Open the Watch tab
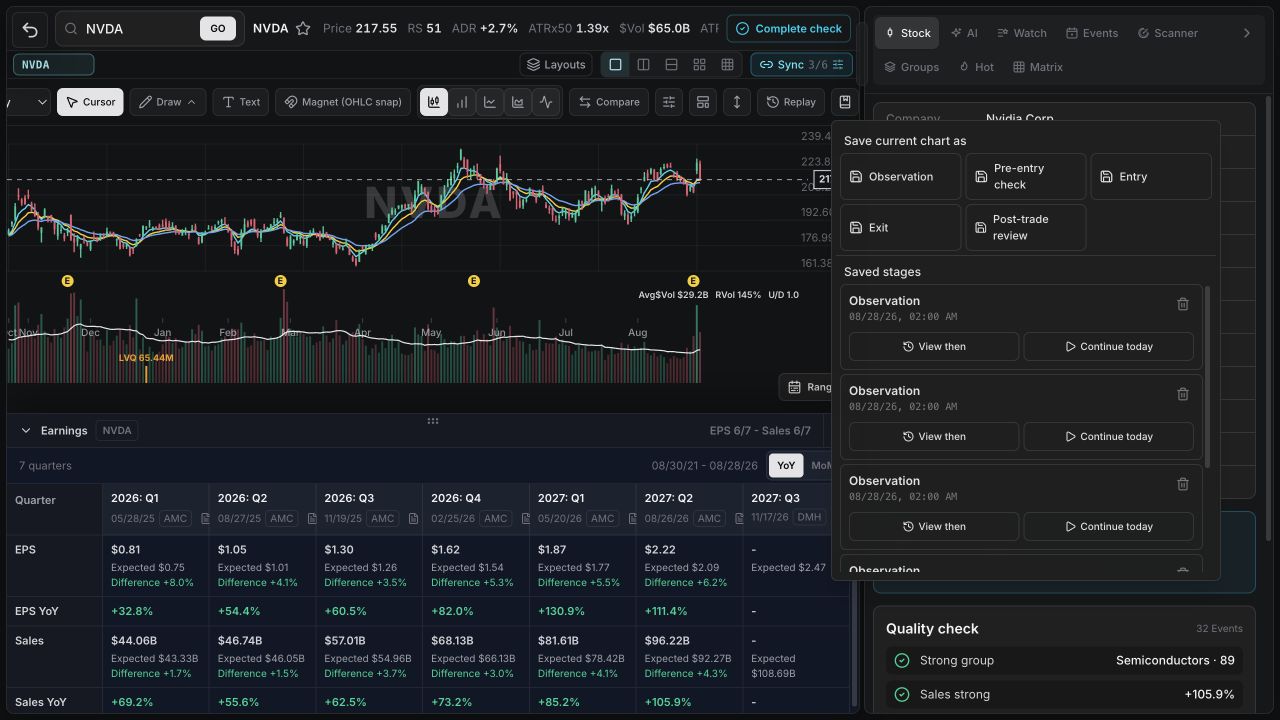Screen dimensions: 1280x720 coord(1021,33)
